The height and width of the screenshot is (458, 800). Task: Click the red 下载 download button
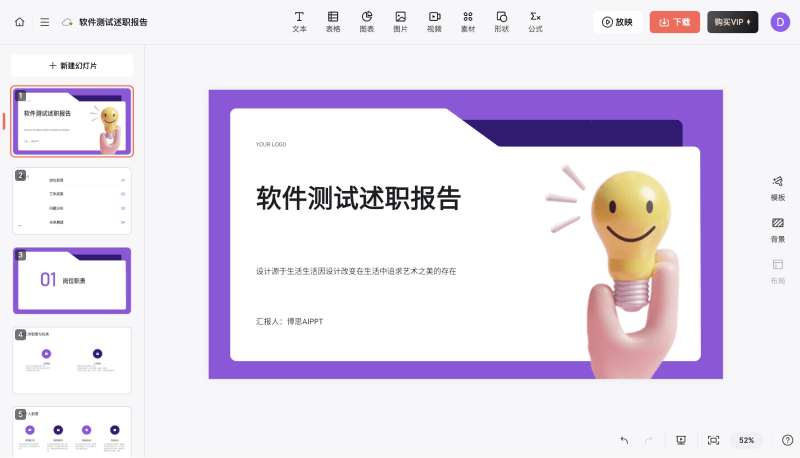[x=674, y=22]
